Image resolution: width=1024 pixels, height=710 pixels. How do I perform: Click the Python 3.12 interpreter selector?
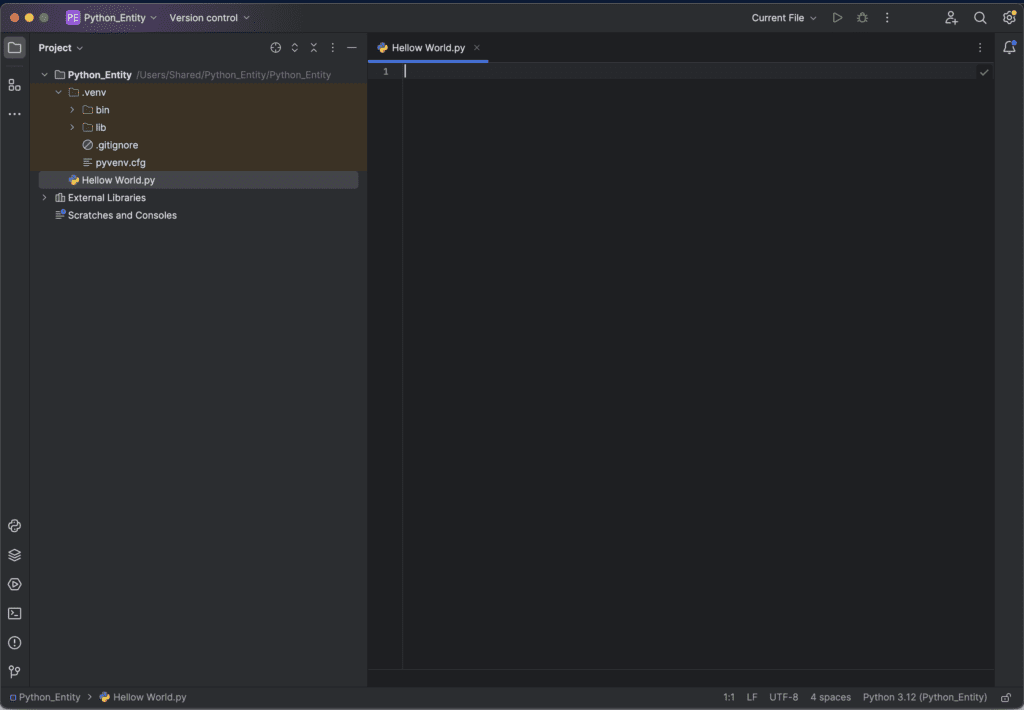click(924, 697)
